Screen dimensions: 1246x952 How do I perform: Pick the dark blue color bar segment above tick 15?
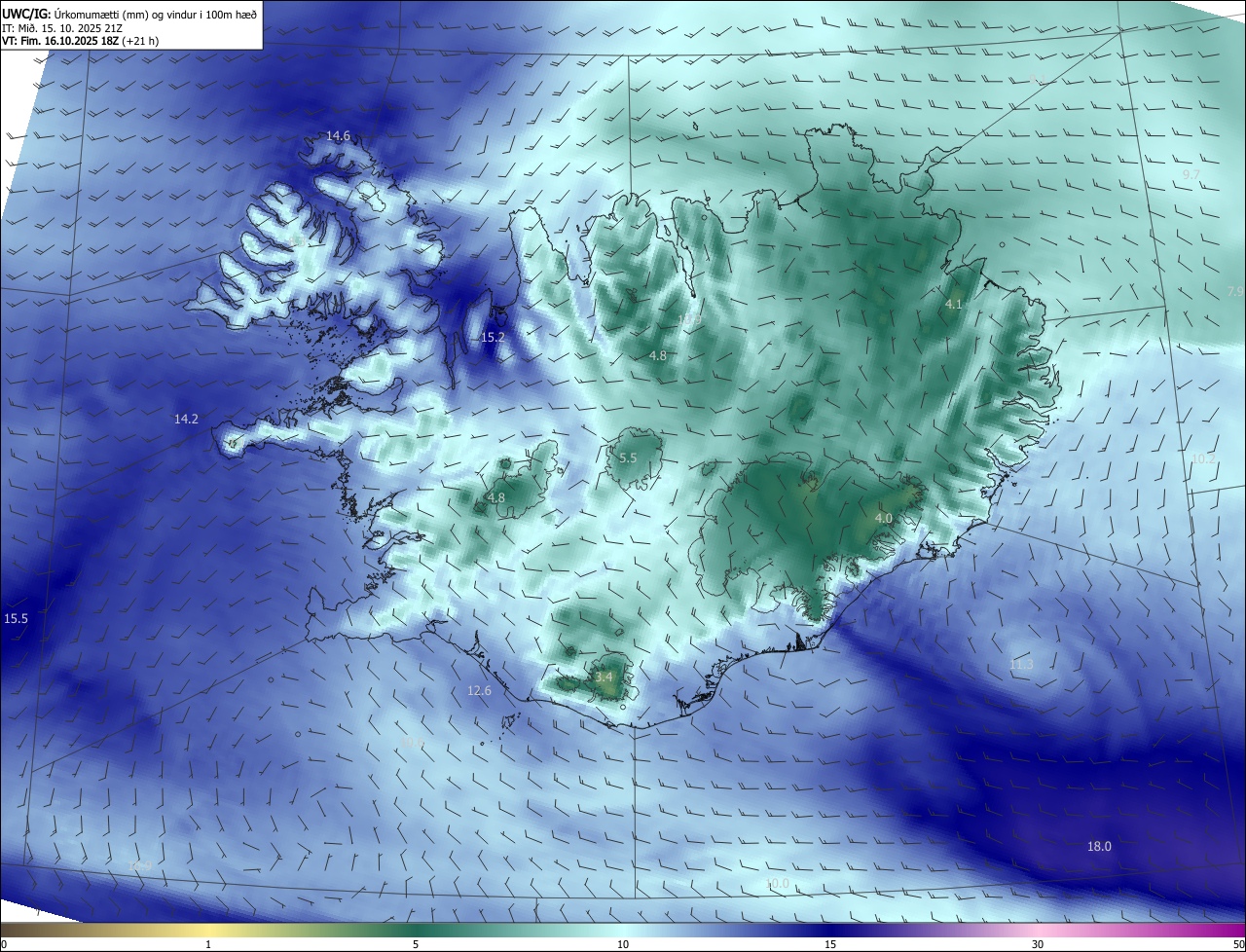click(830, 930)
